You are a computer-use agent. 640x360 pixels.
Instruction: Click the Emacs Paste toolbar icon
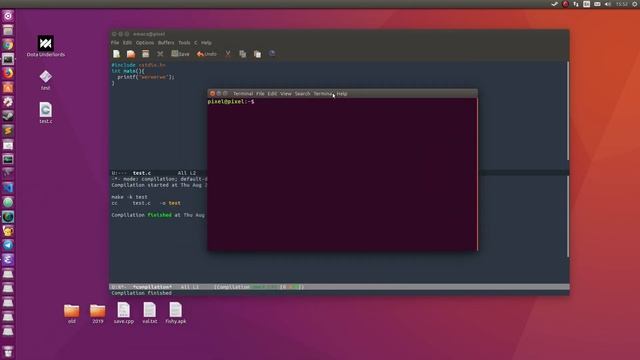[257, 54]
